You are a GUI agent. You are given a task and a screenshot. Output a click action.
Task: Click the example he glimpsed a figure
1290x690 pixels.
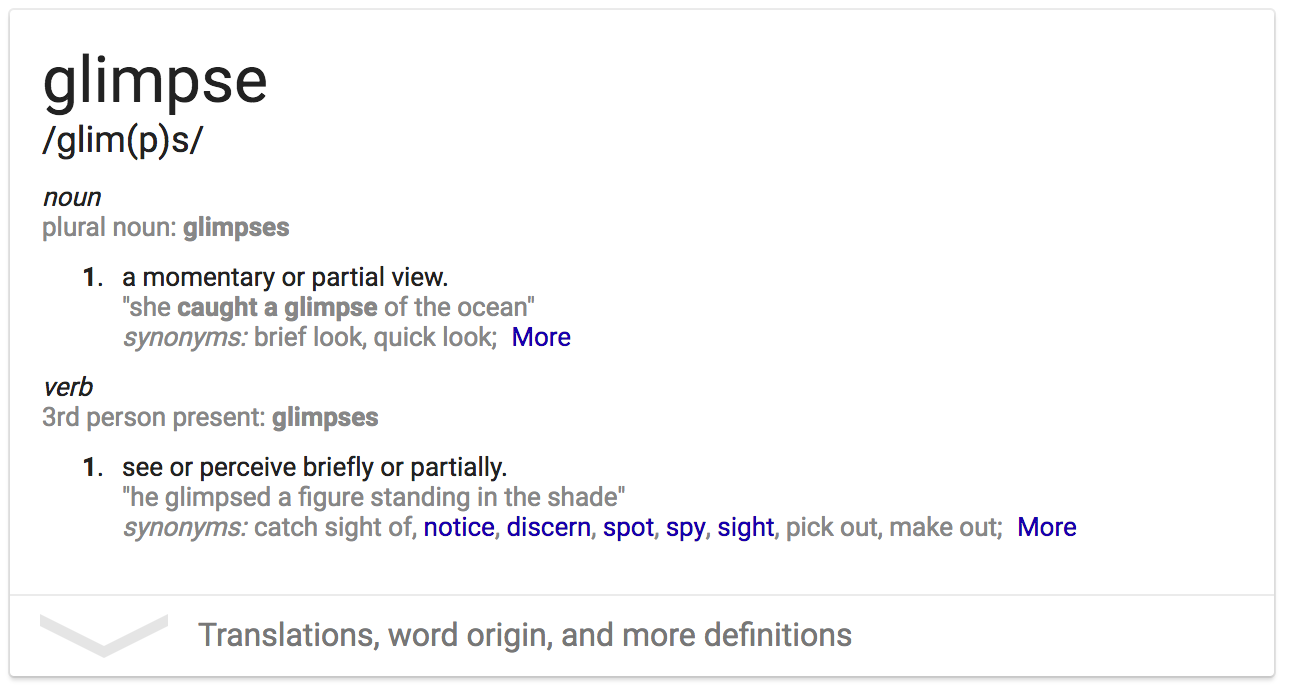374,497
